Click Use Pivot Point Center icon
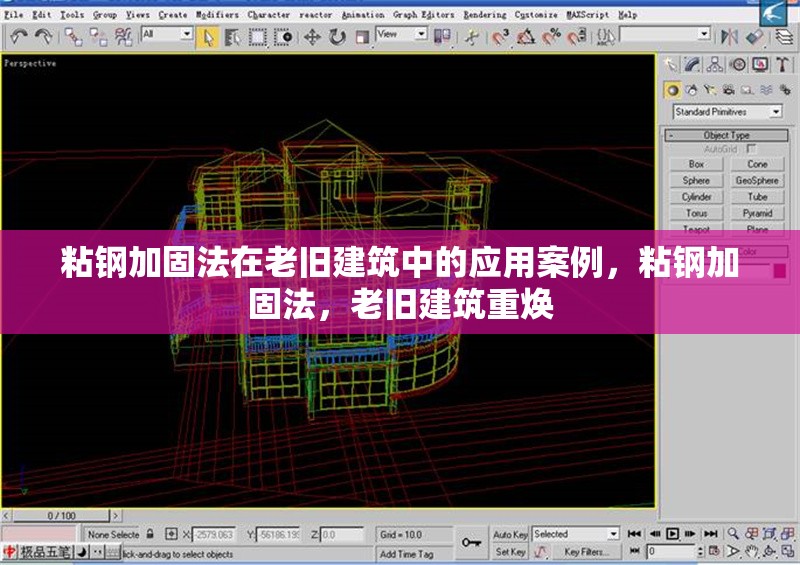Viewport: 800px width, 565px height. point(442,37)
